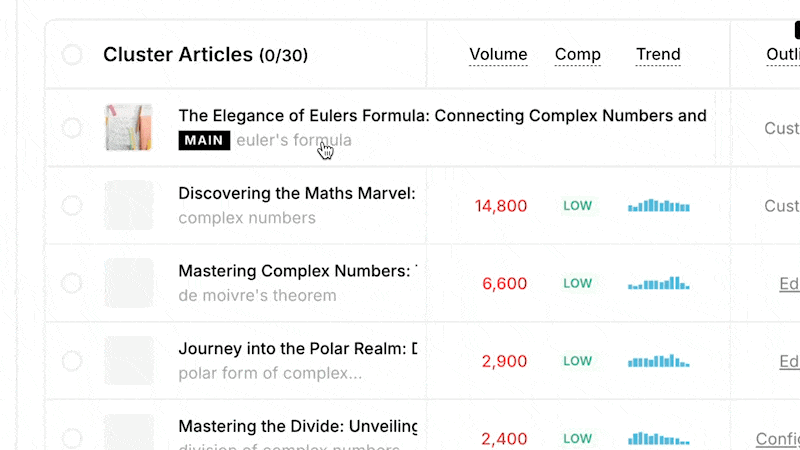The image size is (800, 450).
Task: Select all cluster articles header checkbox
Action: [72, 55]
